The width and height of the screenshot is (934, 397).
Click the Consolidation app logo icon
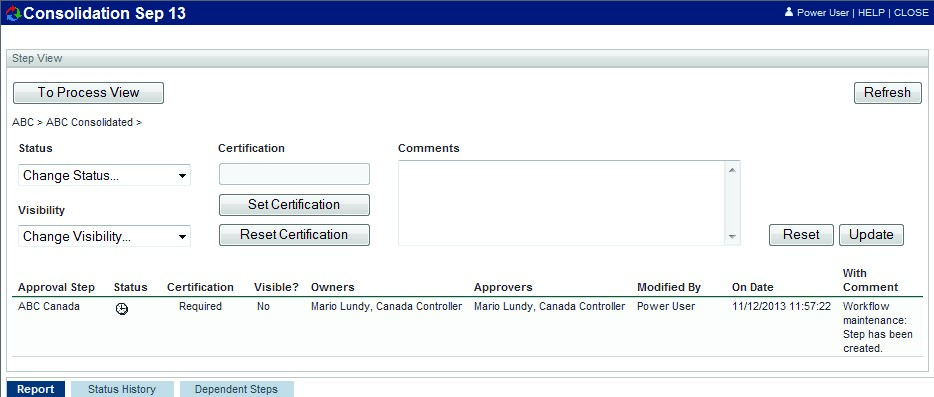(13, 14)
